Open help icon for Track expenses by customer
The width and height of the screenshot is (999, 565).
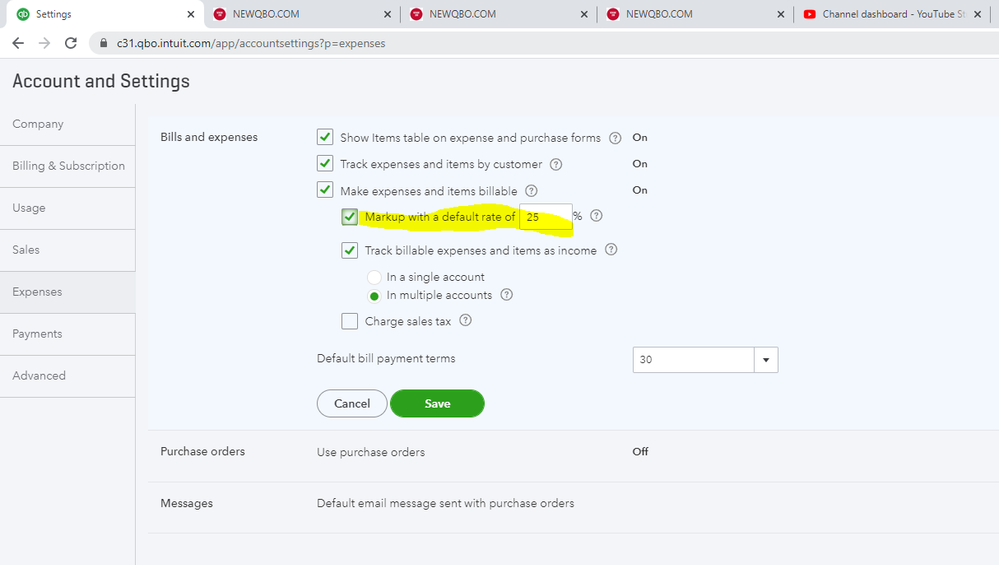556,164
